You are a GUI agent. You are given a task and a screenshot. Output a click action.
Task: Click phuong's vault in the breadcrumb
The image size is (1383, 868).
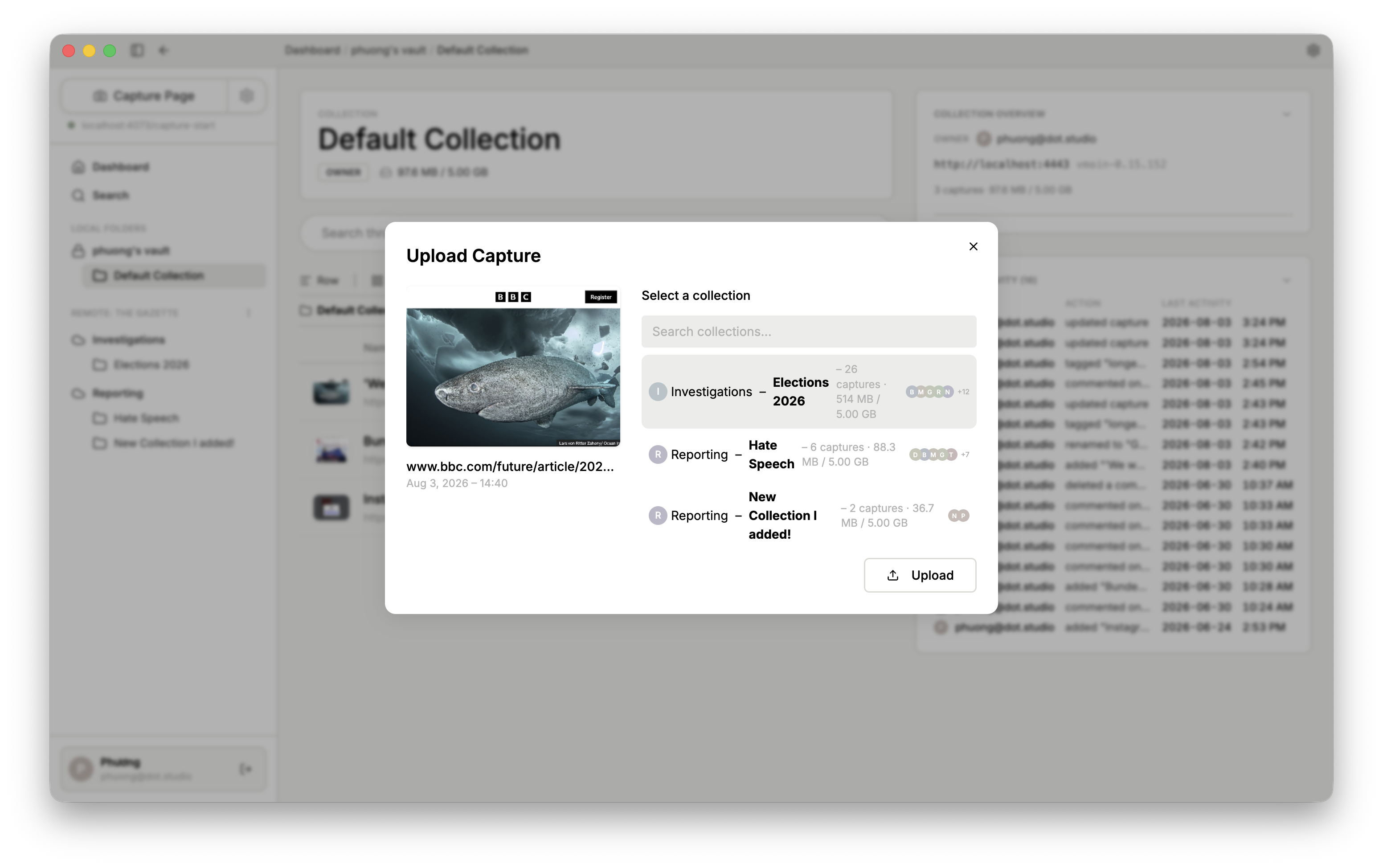click(389, 50)
